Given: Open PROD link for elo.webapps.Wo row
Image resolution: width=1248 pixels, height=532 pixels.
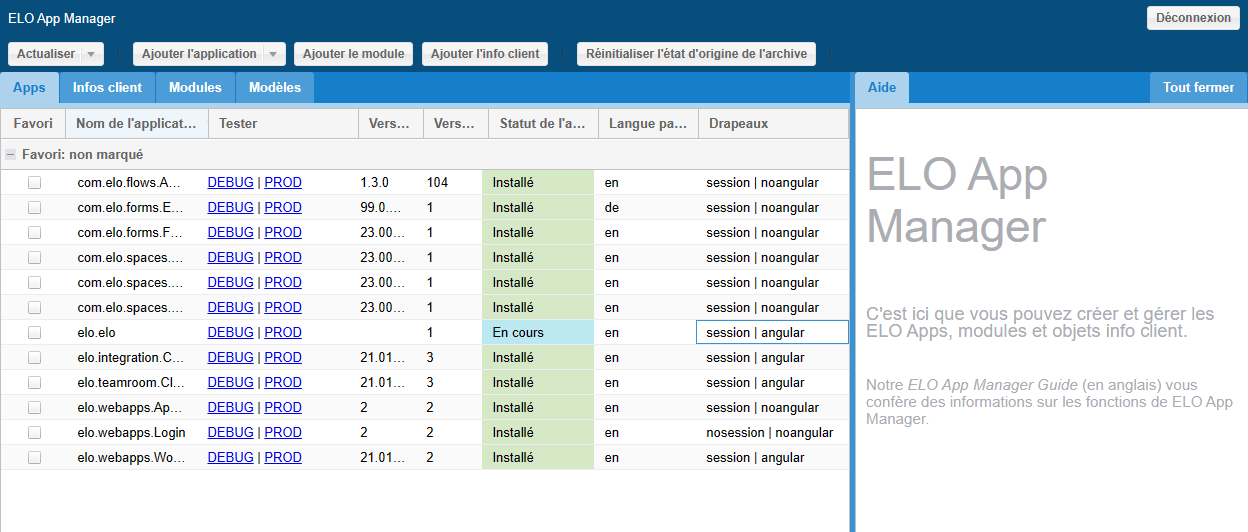Looking at the screenshot, I should coord(283,458).
